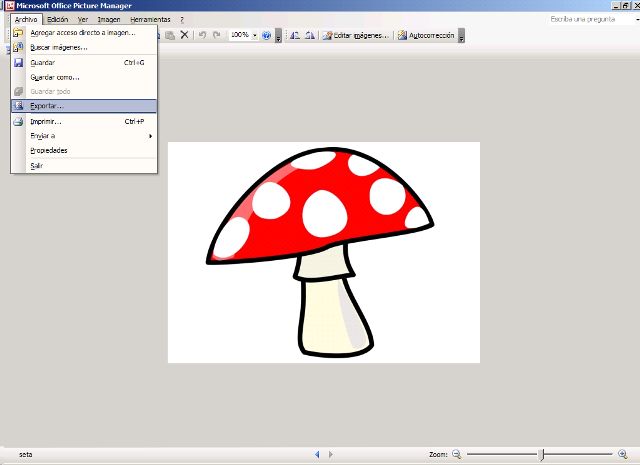Click the Exportar menu entry

46,106
